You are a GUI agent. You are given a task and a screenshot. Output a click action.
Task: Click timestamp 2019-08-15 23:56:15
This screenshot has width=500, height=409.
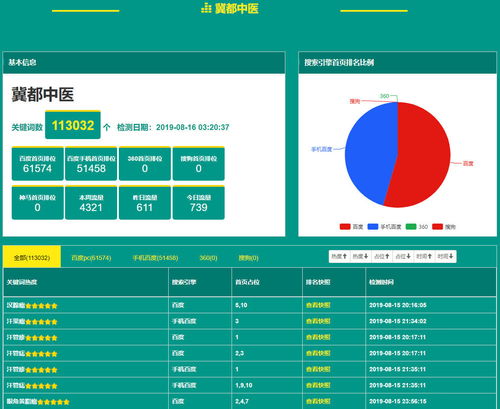point(398,401)
